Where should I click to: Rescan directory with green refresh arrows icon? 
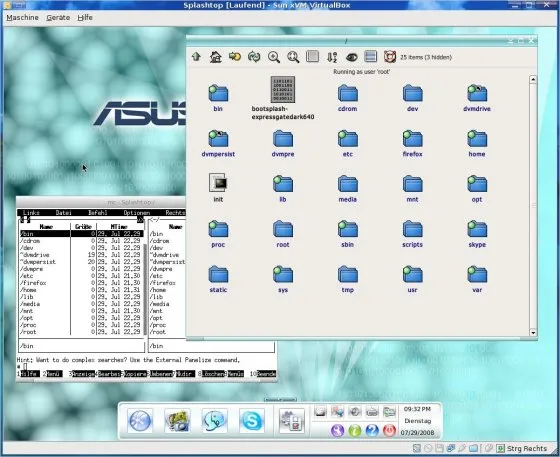[254, 56]
